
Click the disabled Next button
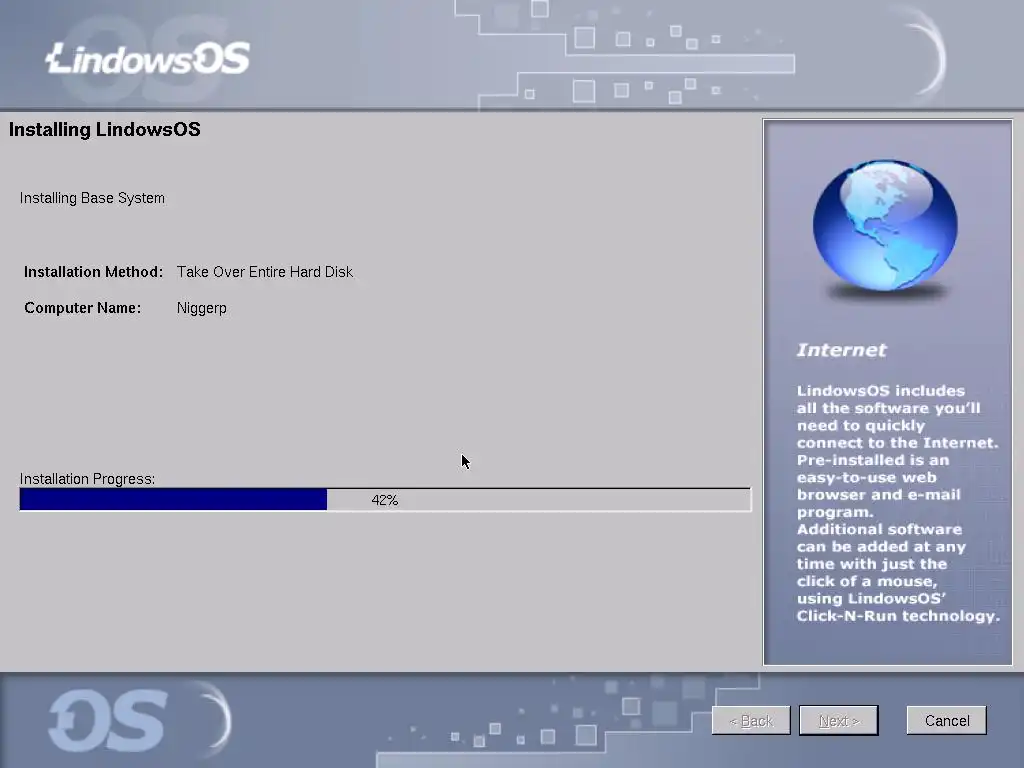point(839,720)
